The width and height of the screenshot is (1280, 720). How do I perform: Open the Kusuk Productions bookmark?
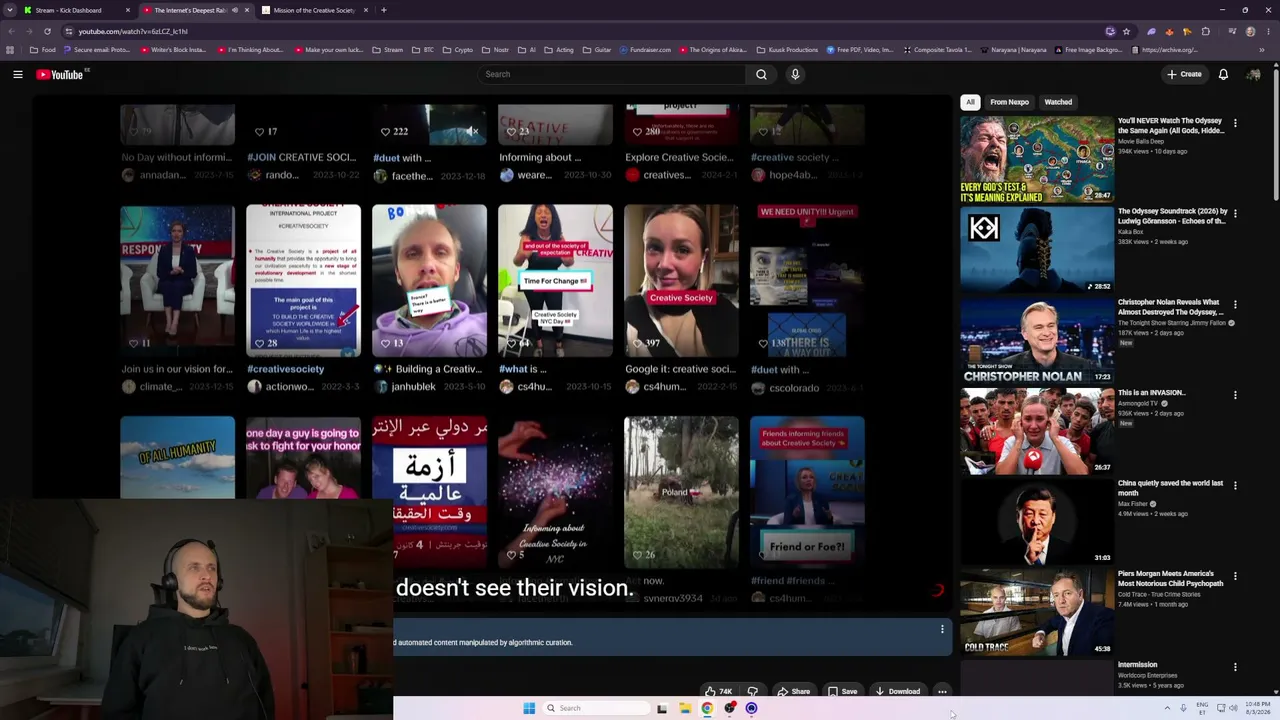[x=787, y=50]
